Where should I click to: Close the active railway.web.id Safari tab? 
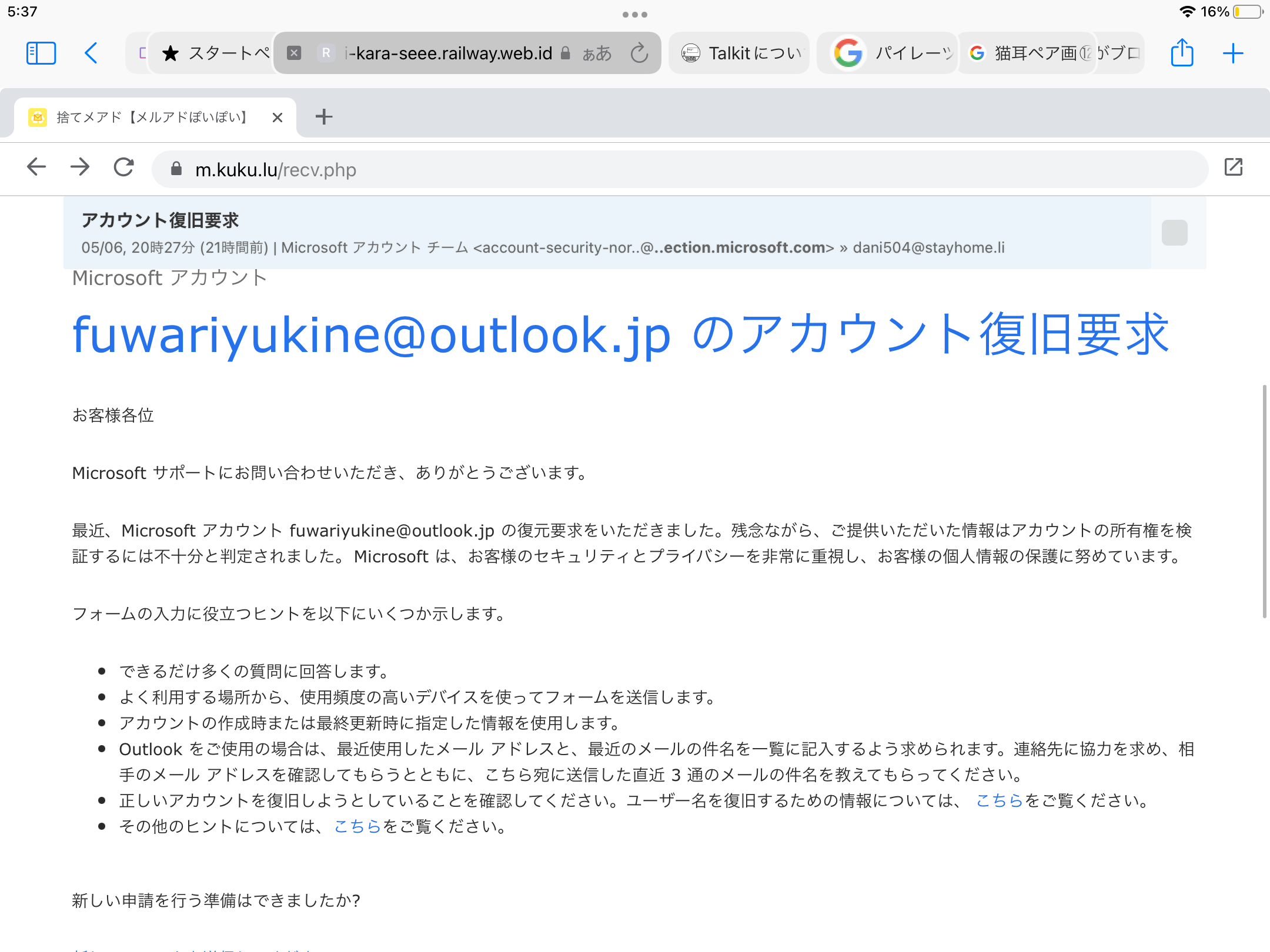[294, 53]
